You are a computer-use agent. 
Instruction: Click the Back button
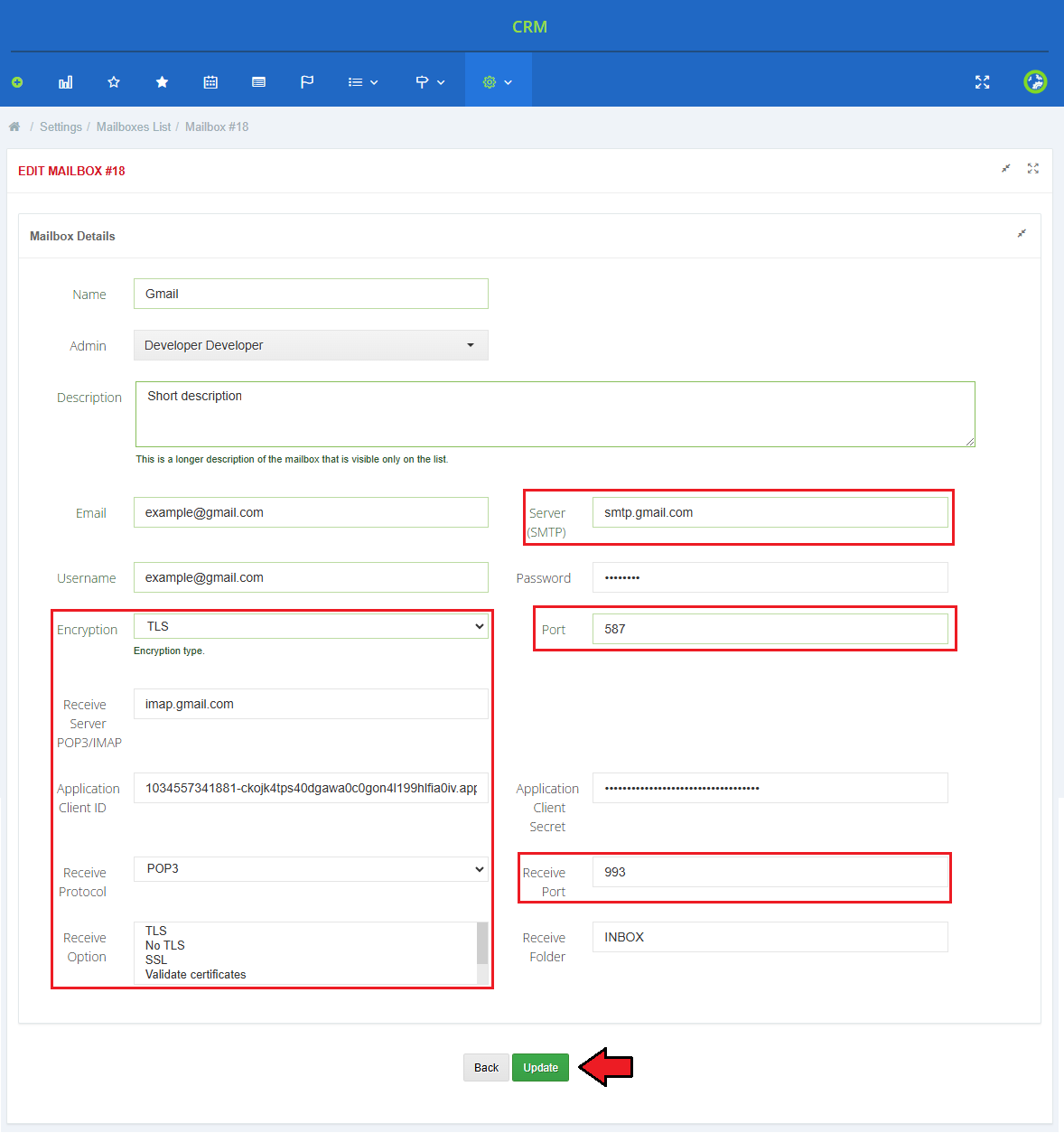(486, 1068)
